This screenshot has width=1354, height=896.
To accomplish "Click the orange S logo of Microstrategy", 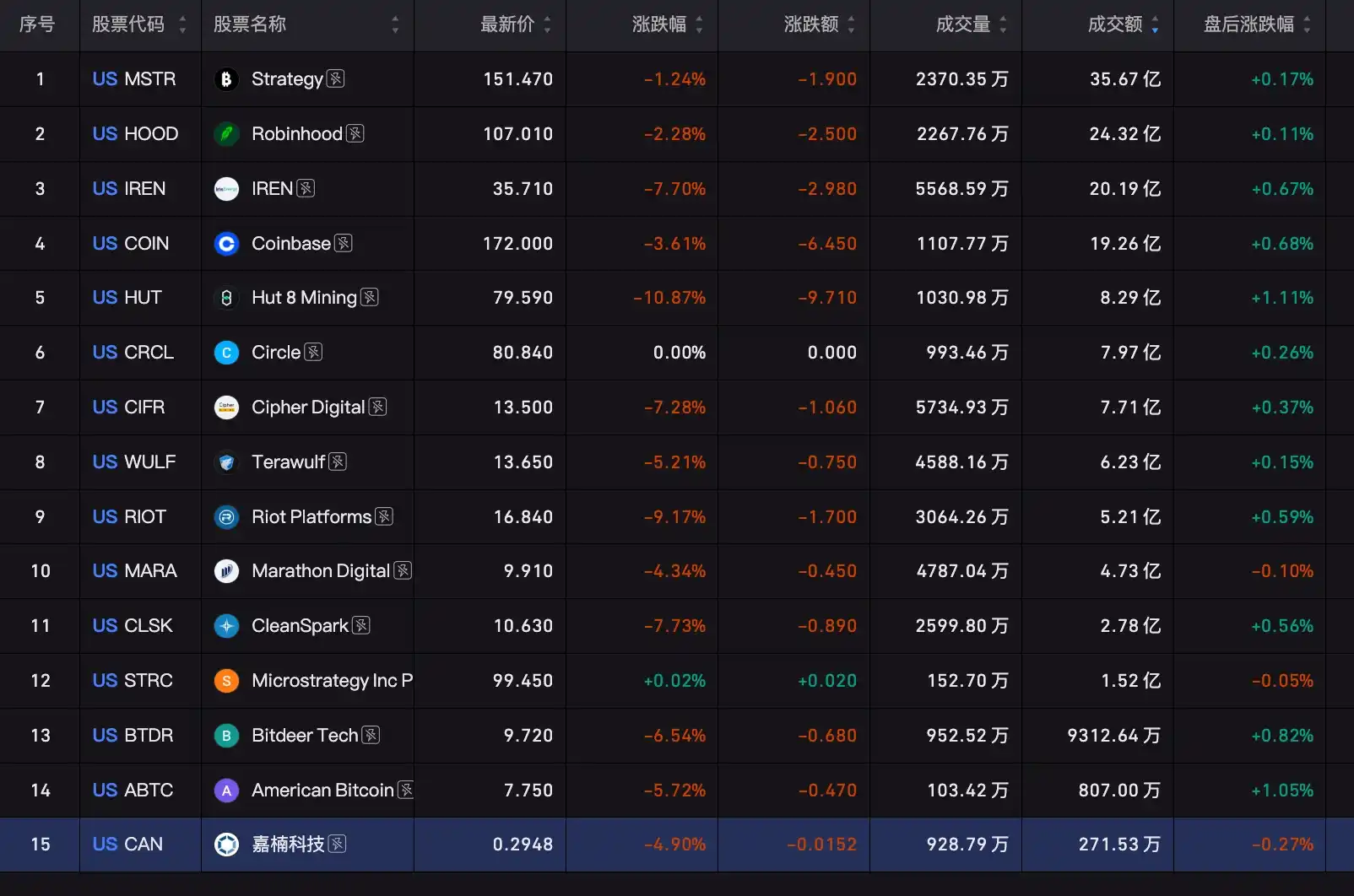I will coord(226,681).
